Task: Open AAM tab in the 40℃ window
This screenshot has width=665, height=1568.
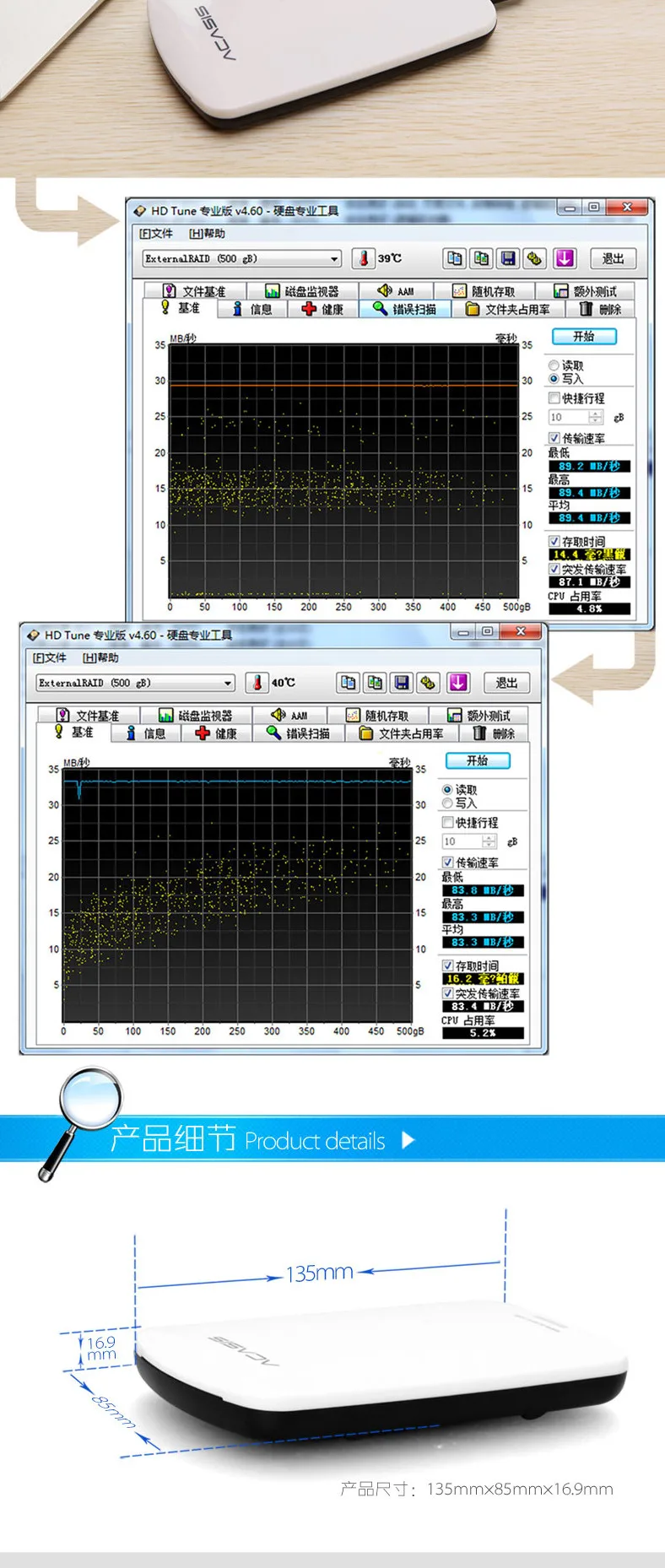Action: point(290,716)
